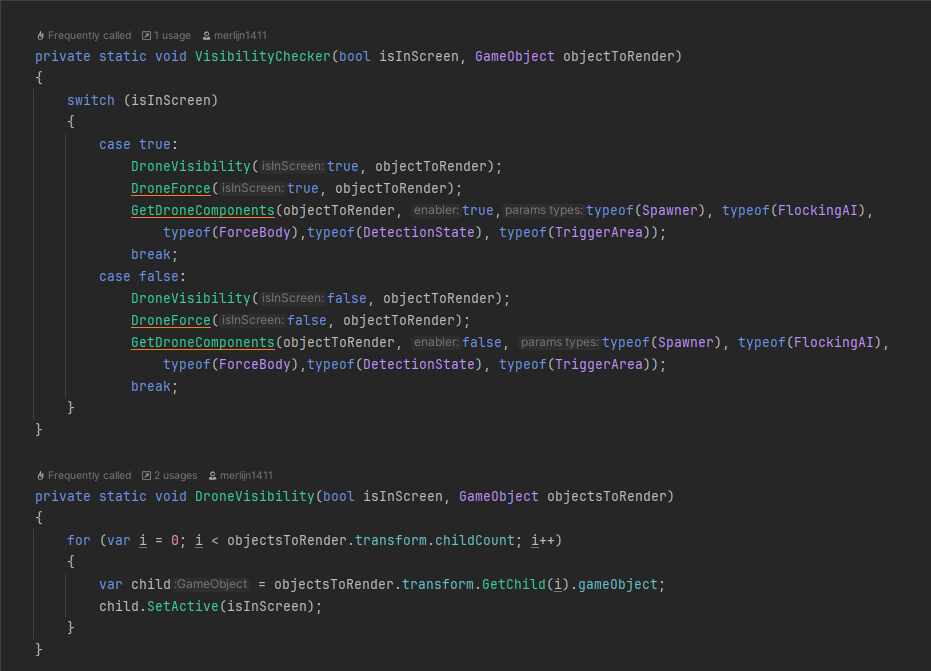Screen dimensions: 931x671
Task: Click the underlined GetDroneComponents call under case false
Action: [x=202, y=342]
